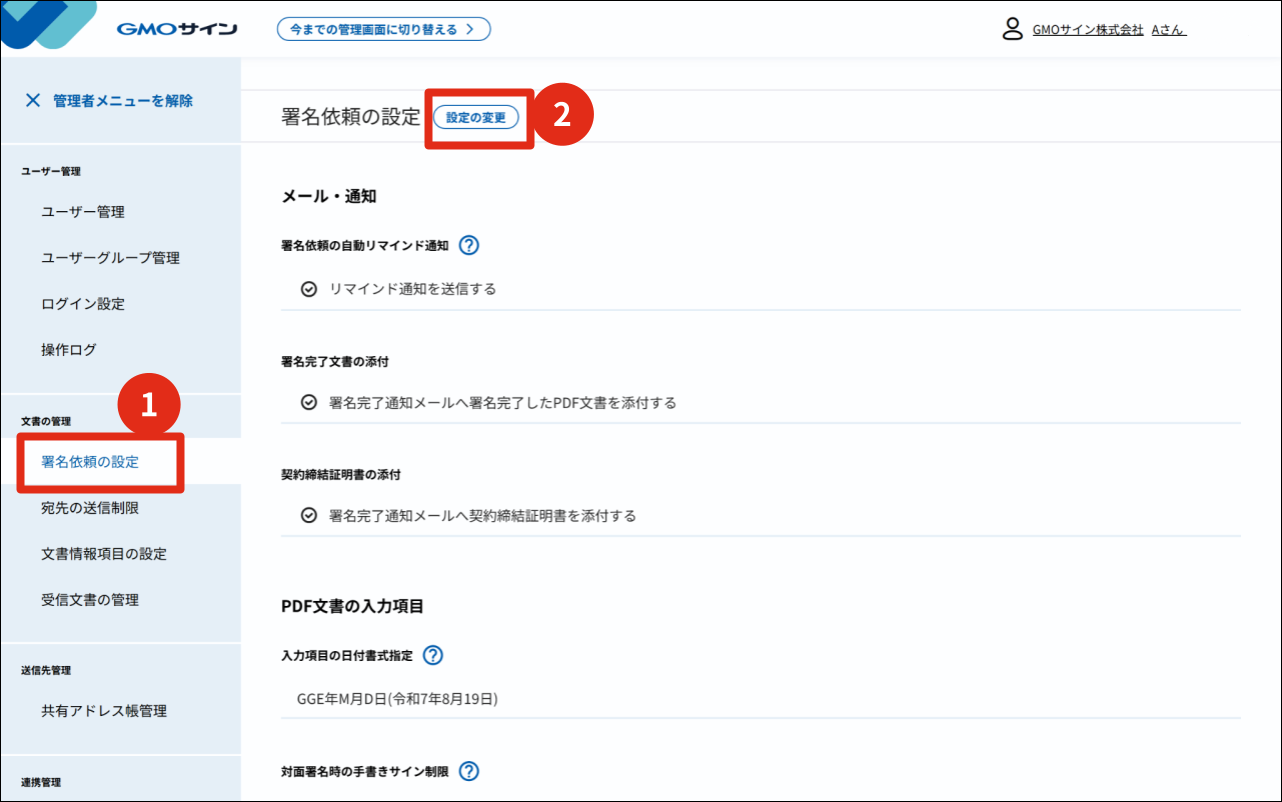1282x802 pixels.
Task: Click check mark for PDF文書を添付する
Action: click(x=309, y=403)
